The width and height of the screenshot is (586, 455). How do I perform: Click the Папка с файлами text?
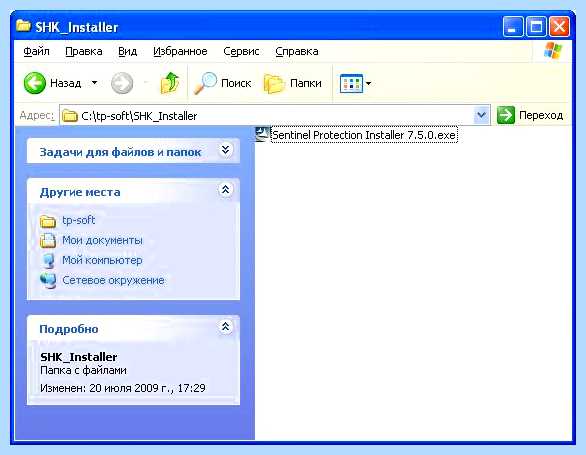click(x=83, y=371)
